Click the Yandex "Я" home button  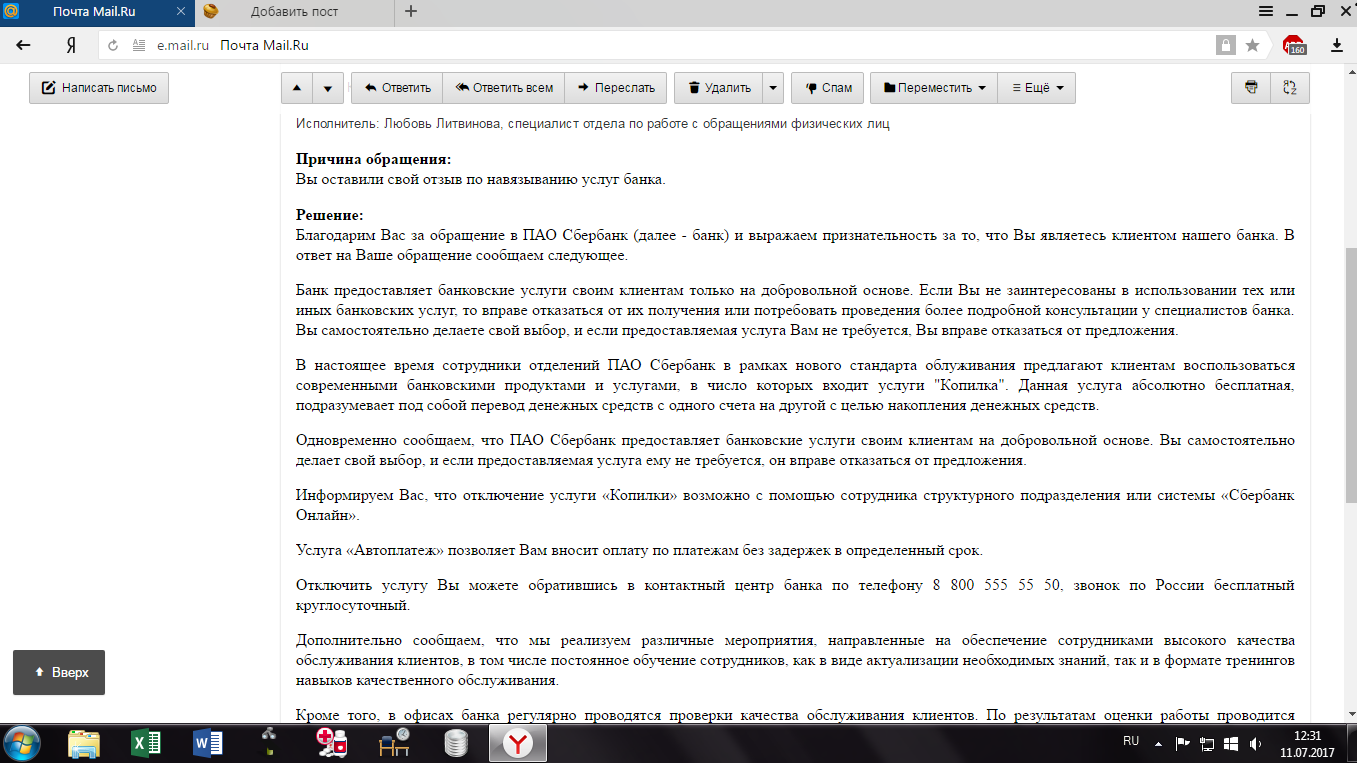tap(72, 45)
